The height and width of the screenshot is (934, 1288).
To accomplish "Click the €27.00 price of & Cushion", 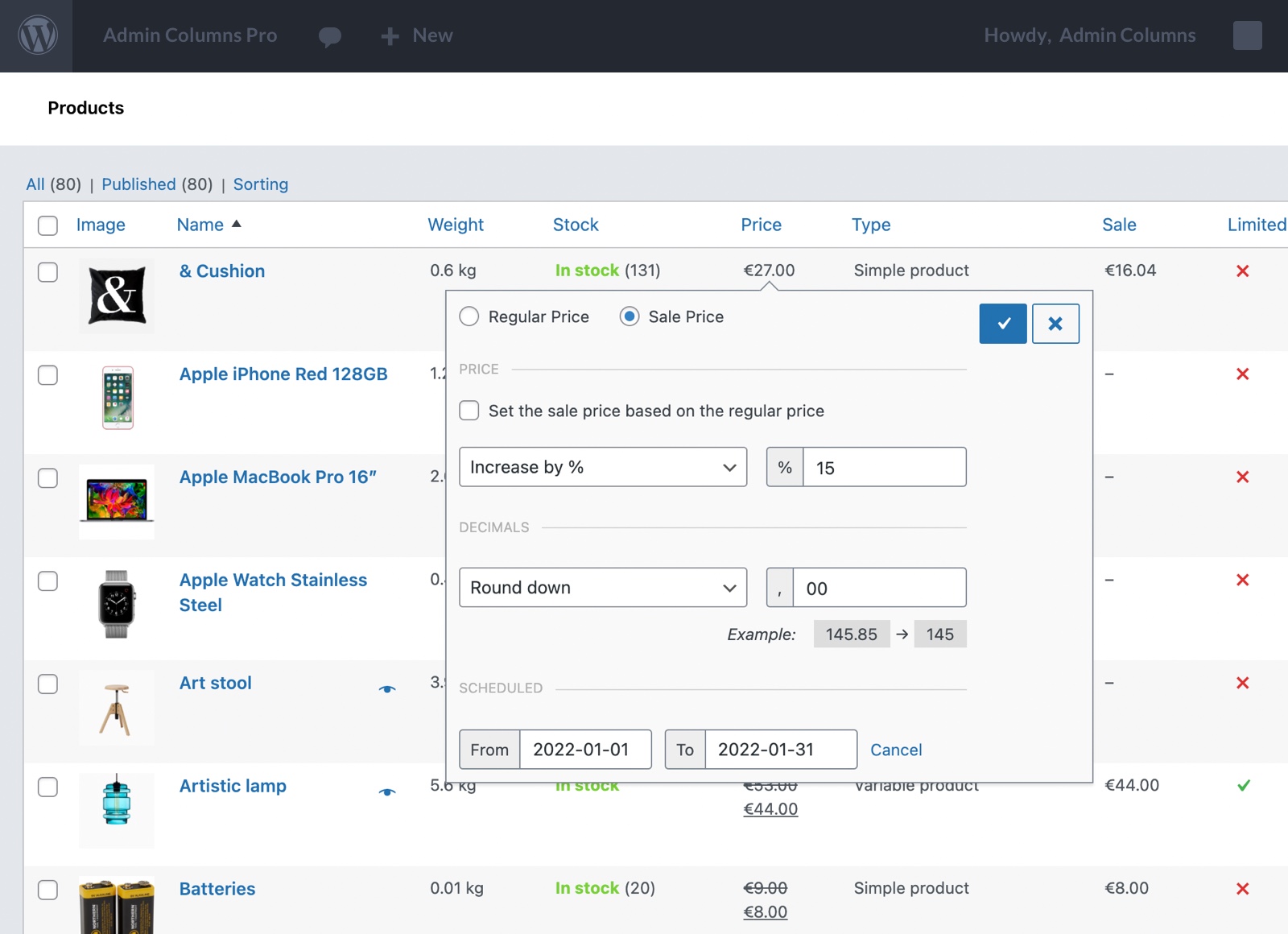I will 769,271.
